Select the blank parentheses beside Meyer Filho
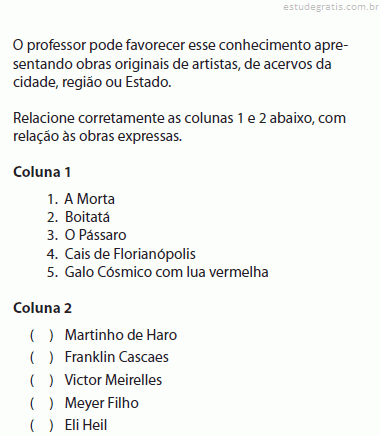380x436 pixels. click(x=42, y=403)
